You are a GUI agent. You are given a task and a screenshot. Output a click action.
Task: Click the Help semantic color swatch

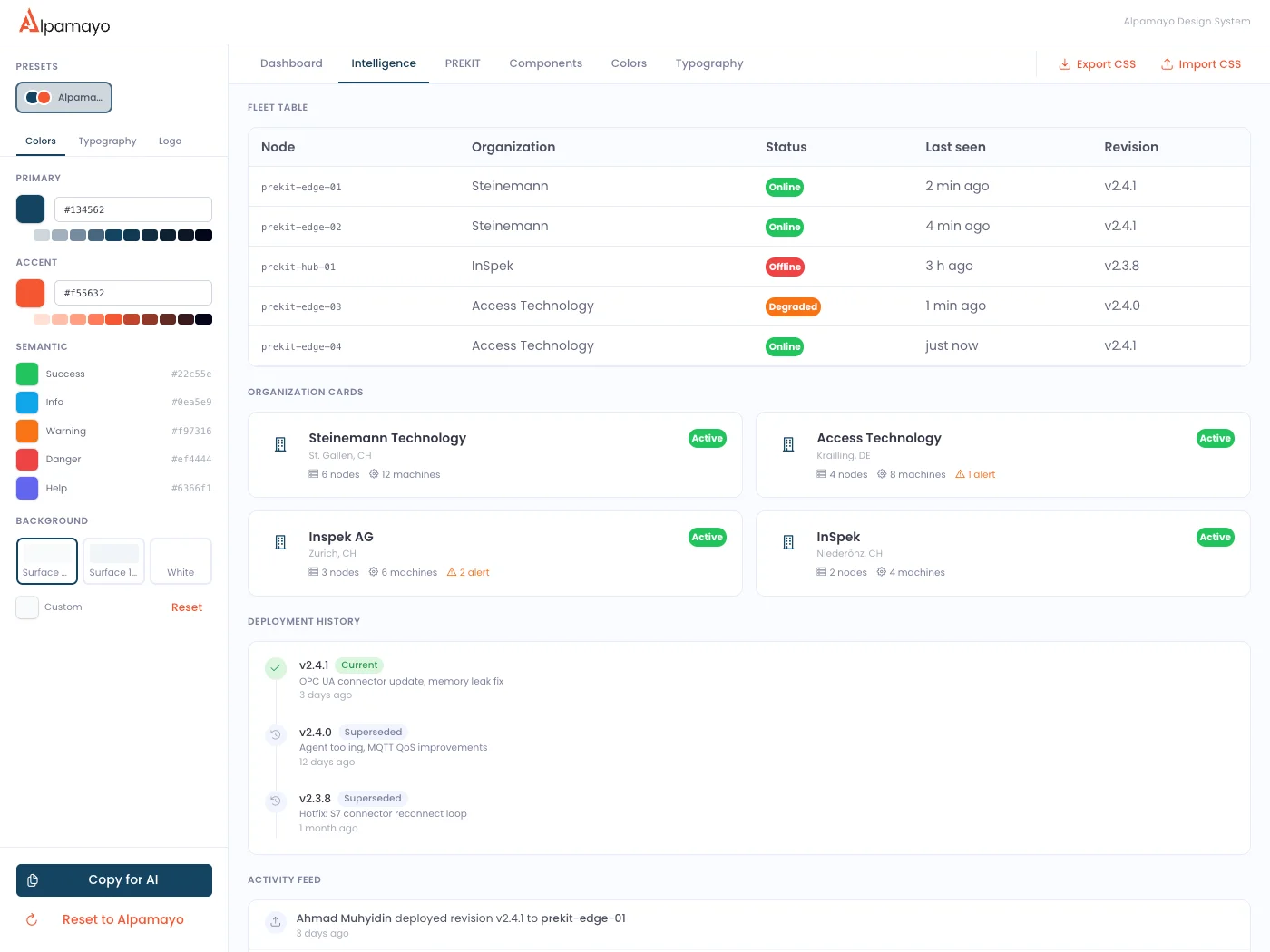point(27,488)
